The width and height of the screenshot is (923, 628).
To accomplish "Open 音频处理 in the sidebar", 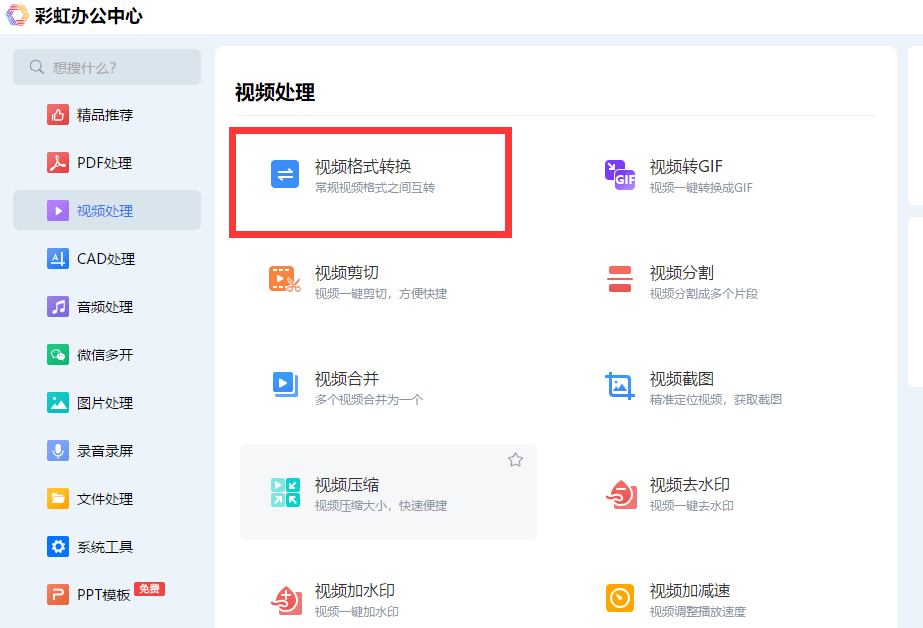I will click(107, 307).
